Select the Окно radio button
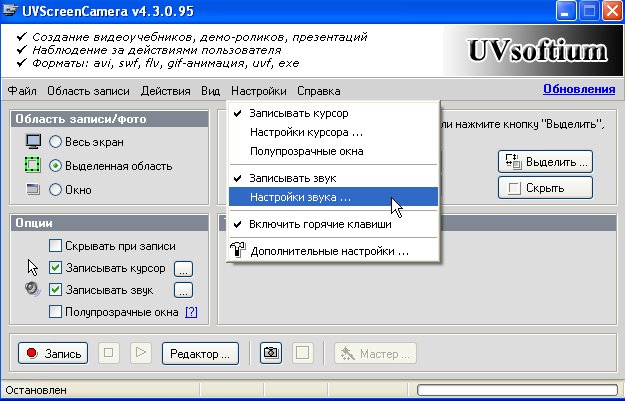Image resolution: width=625 pixels, height=401 pixels. pos(55,190)
